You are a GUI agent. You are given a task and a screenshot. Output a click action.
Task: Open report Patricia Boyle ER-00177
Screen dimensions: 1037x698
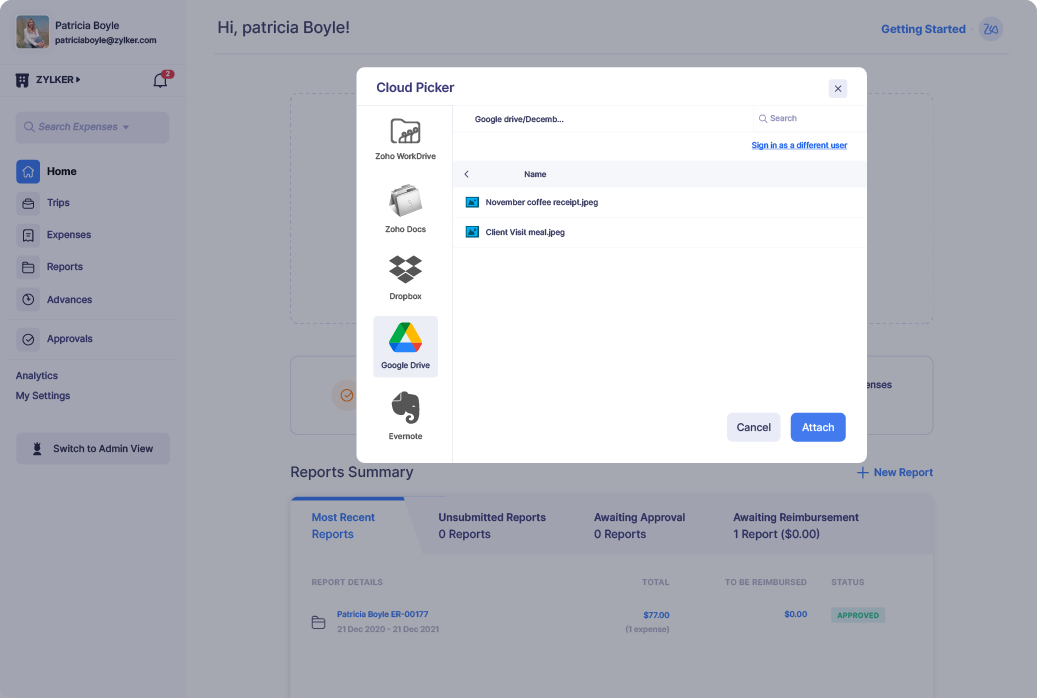pos(382,614)
